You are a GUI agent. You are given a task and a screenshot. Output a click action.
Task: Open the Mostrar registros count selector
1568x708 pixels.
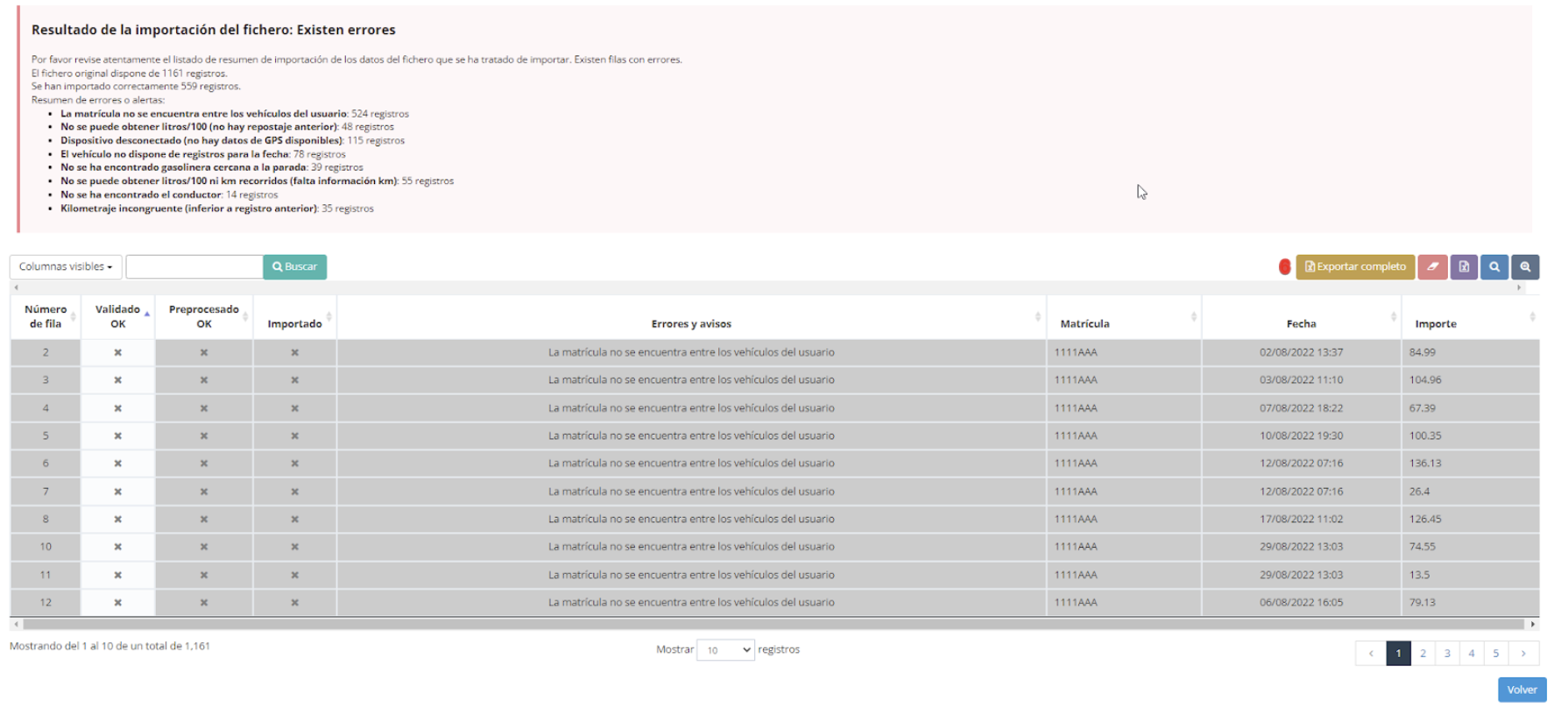[x=725, y=650]
